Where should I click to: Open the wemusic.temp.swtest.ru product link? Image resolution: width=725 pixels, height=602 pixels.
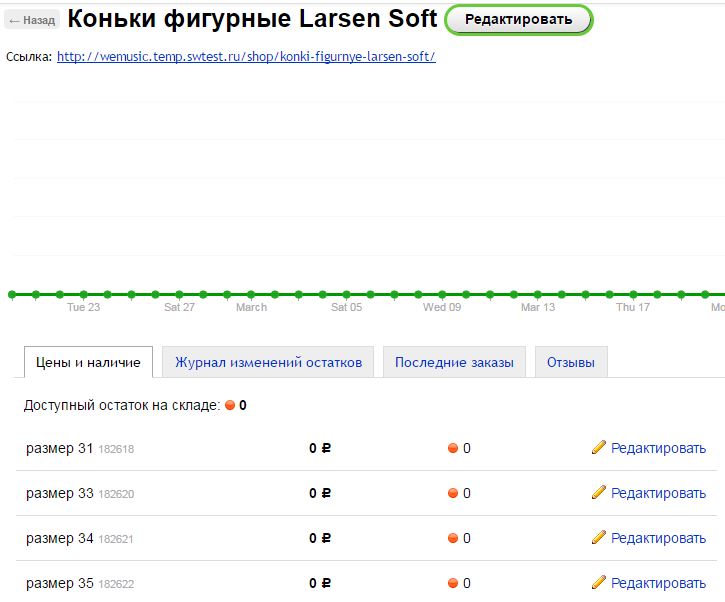click(246, 56)
